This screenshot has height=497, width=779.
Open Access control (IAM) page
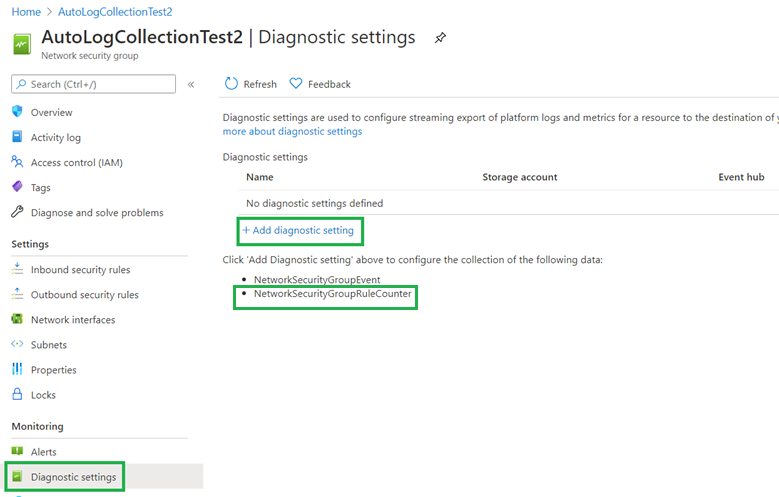[x=77, y=163]
